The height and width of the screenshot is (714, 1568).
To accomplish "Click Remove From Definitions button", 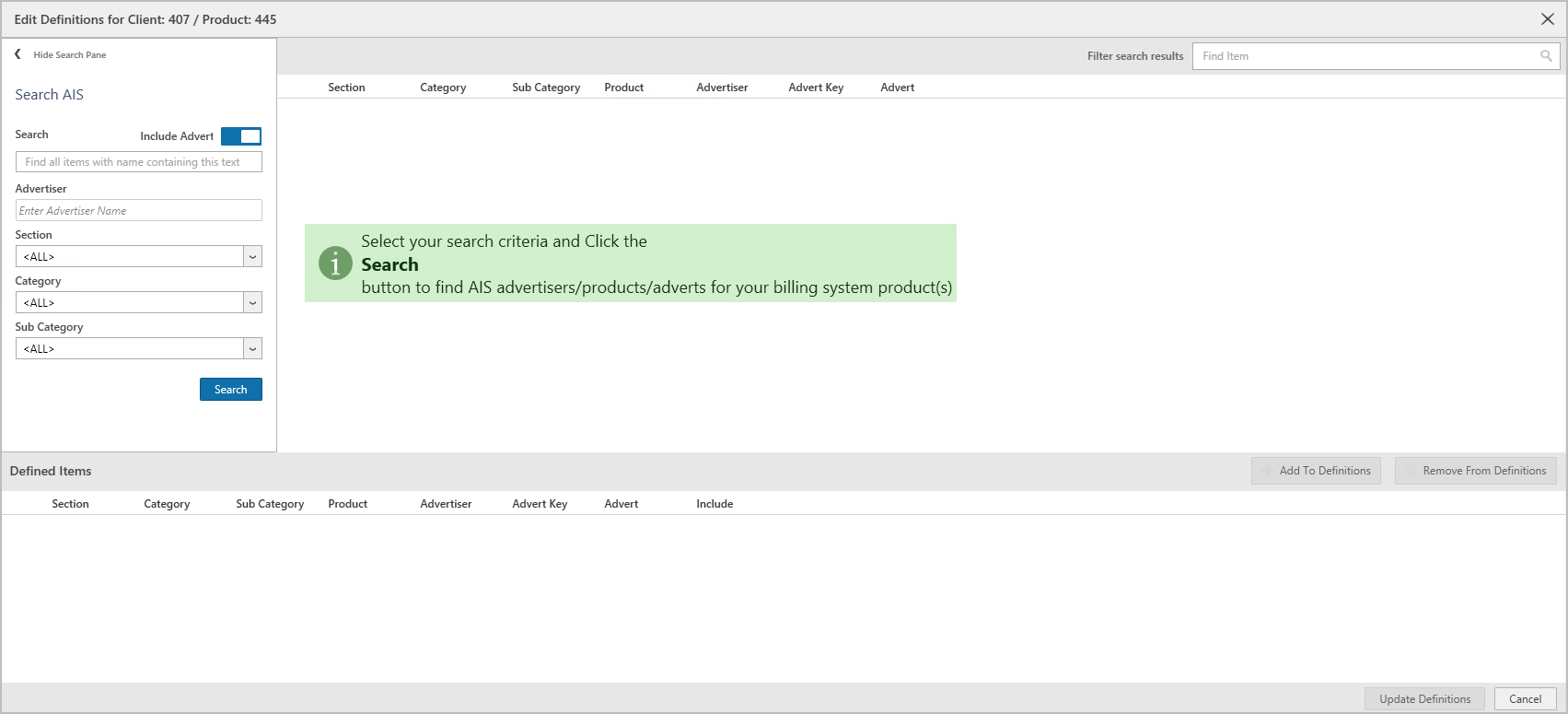I will pyautogui.click(x=1476, y=471).
